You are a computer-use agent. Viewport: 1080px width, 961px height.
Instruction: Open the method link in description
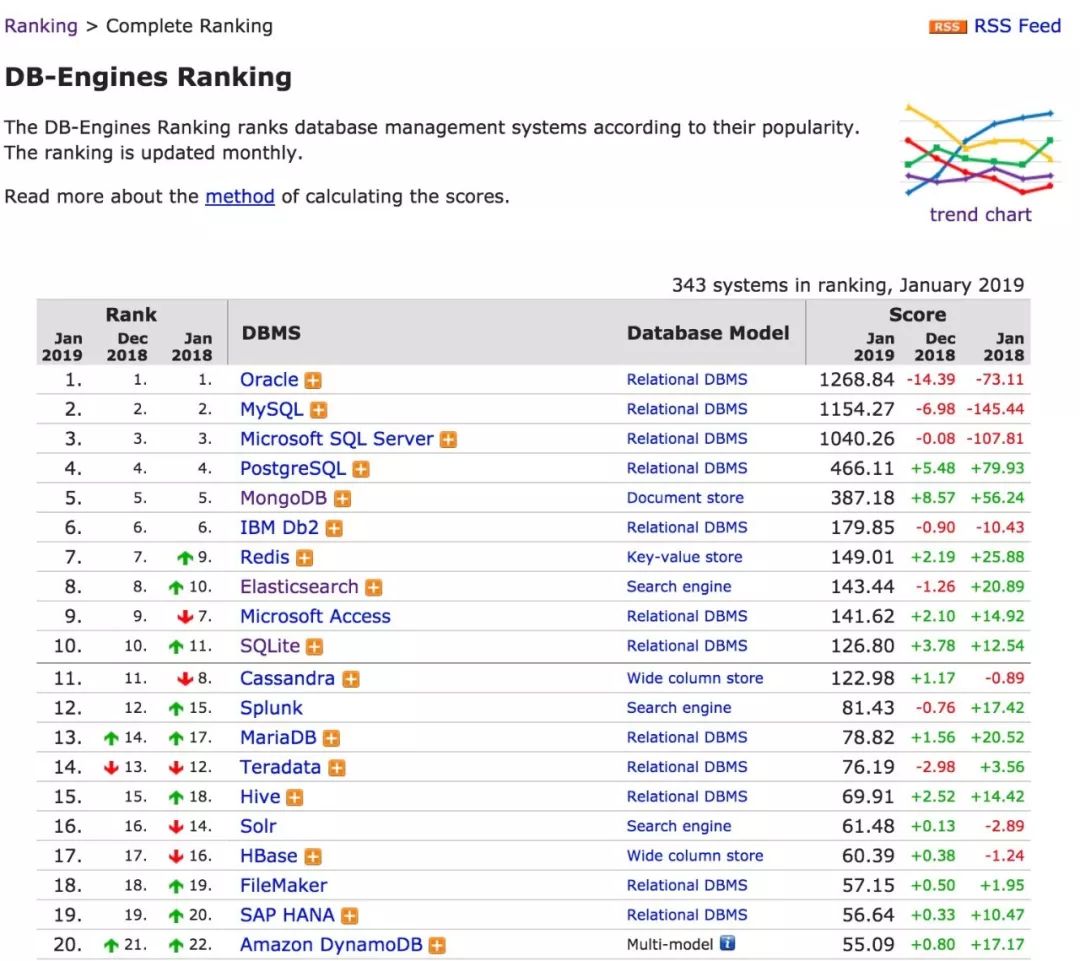pos(239,196)
